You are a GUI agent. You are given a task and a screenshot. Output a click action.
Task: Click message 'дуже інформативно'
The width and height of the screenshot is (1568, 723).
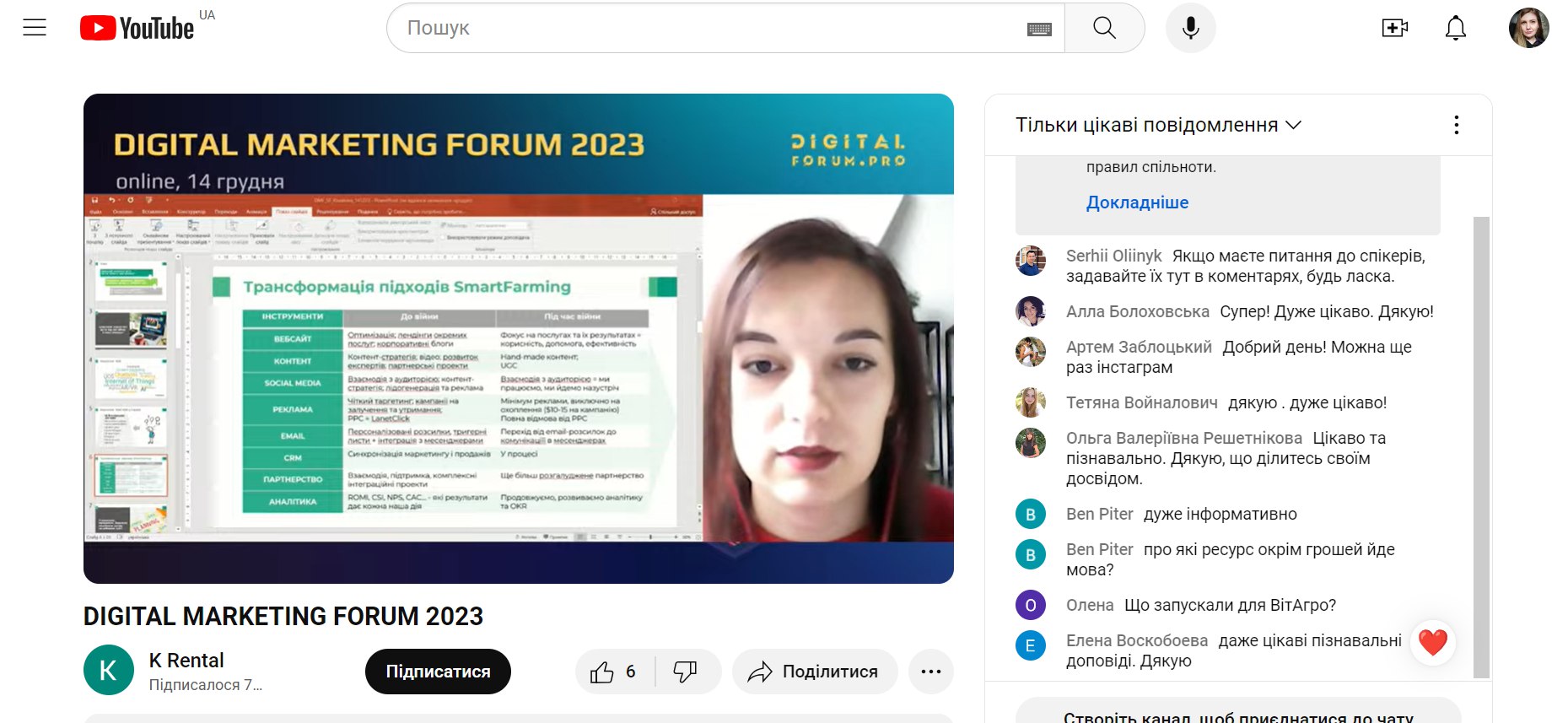click(x=1220, y=514)
